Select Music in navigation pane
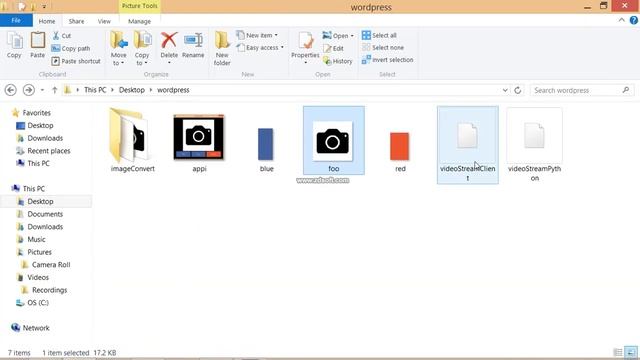The width and height of the screenshot is (640, 360). [31, 239]
